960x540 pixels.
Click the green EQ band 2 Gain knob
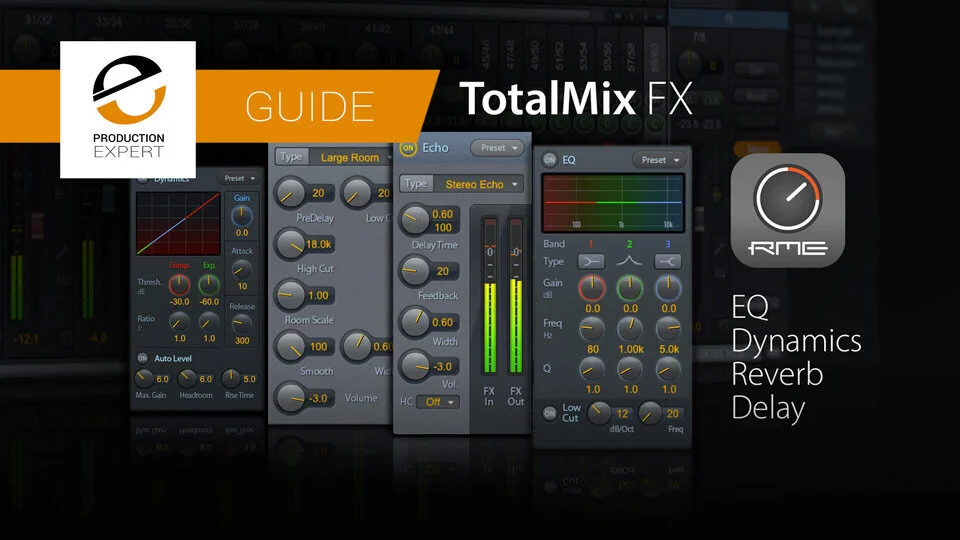tap(629, 288)
